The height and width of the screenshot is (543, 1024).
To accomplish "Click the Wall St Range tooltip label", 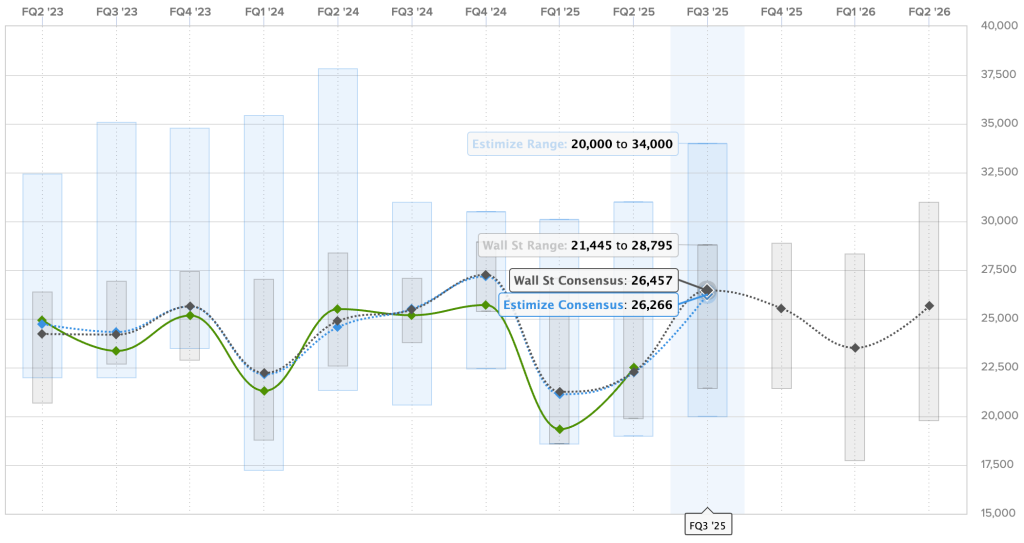I will click(572, 244).
